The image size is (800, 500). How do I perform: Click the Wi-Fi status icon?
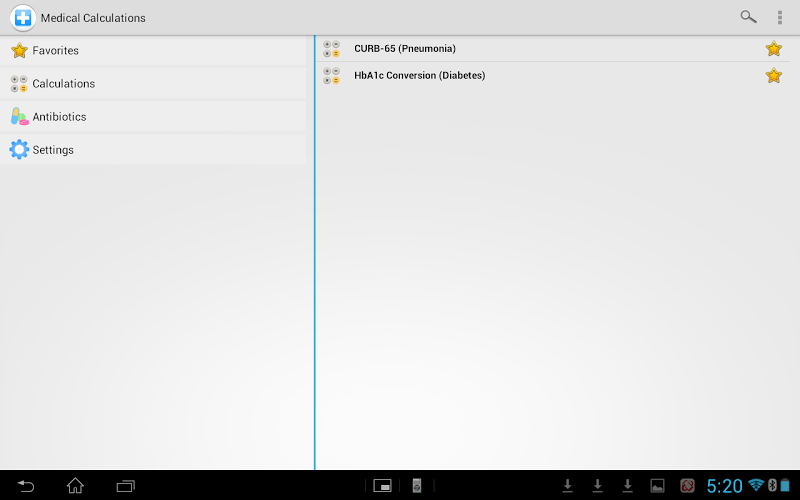coord(756,485)
